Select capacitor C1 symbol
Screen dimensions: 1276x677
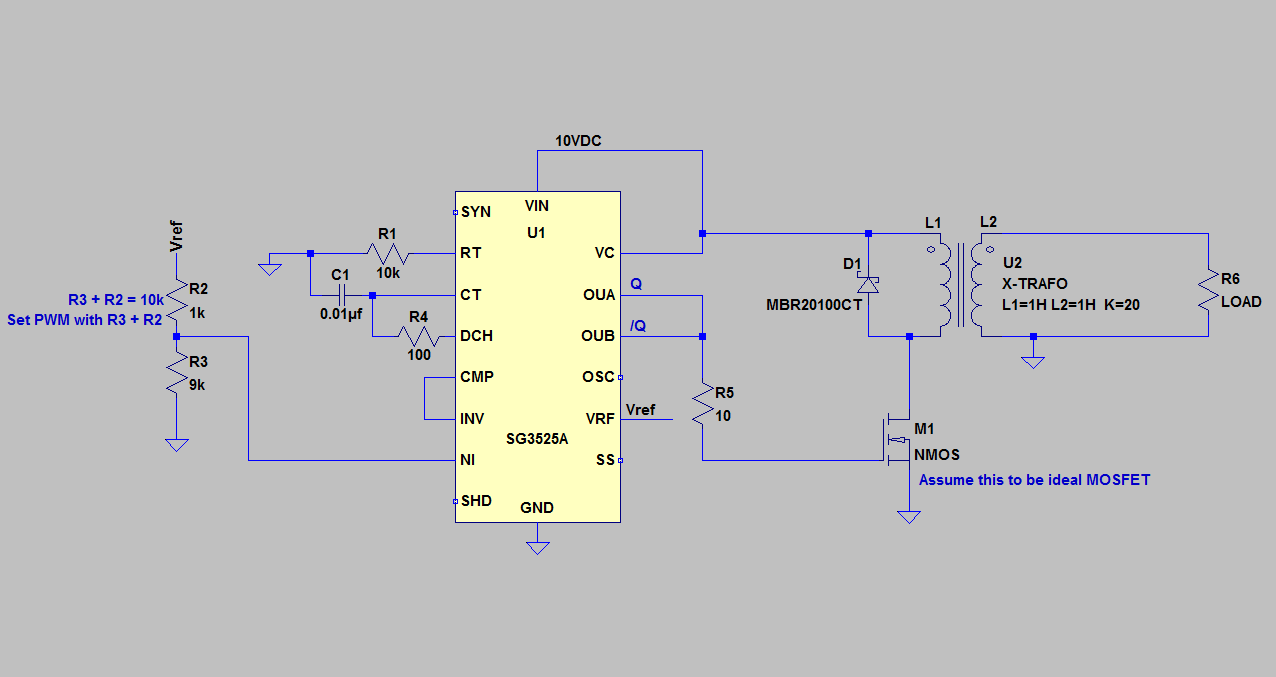coord(341,295)
